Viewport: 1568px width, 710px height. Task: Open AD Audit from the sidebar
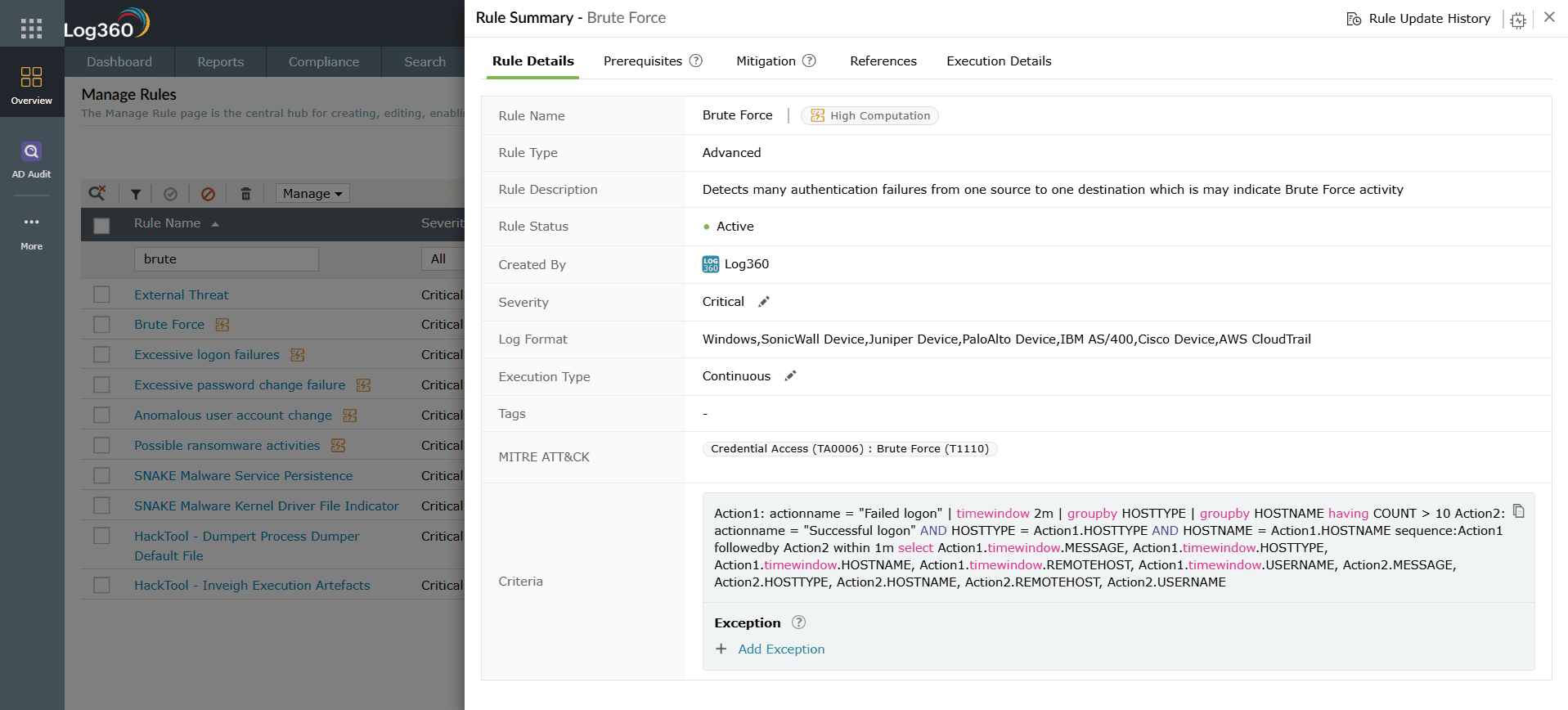point(32,160)
